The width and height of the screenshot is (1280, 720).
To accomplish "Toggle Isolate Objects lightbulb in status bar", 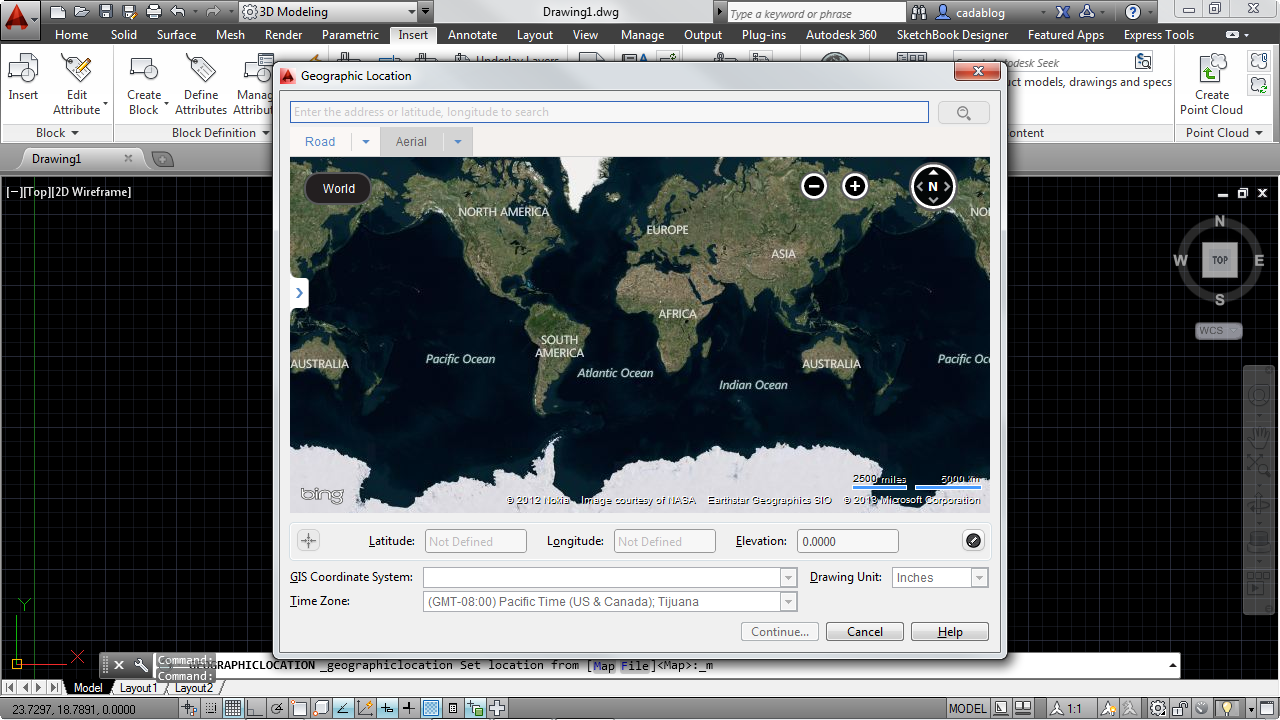I will [x=1228, y=709].
